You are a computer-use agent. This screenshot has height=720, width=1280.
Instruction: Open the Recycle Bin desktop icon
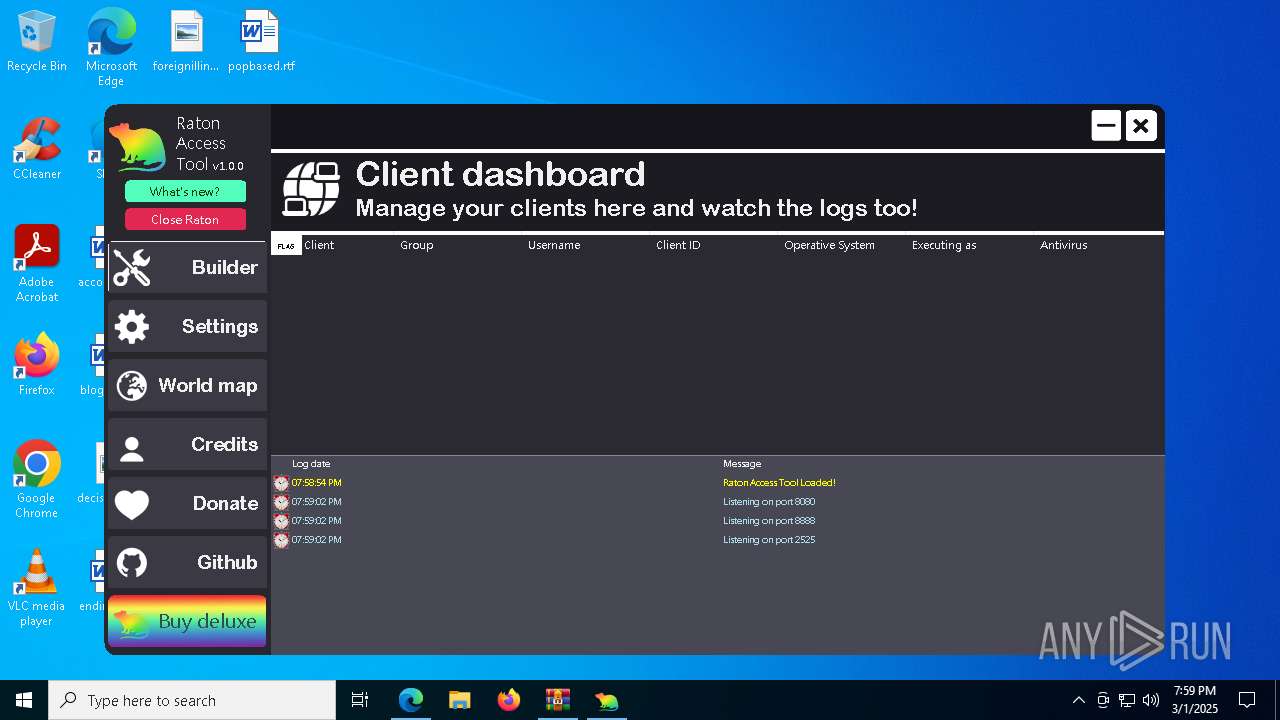(37, 42)
